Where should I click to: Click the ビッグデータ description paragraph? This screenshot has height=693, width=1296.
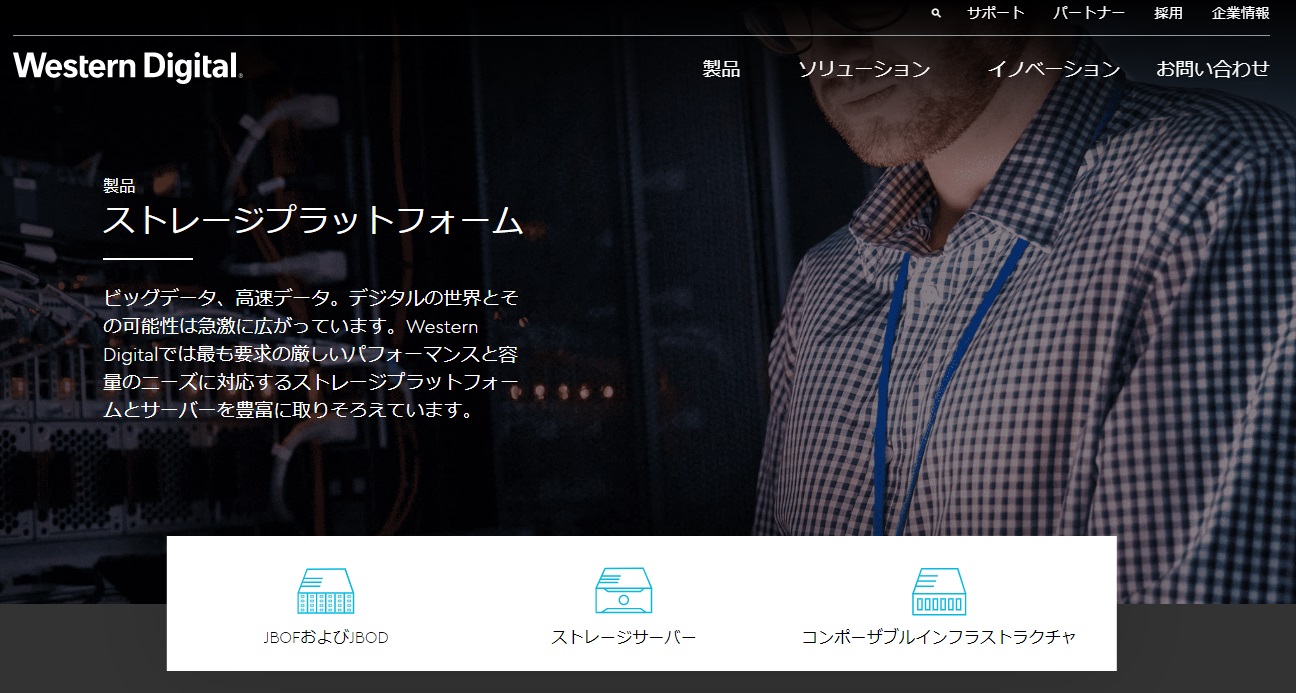coord(312,354)
